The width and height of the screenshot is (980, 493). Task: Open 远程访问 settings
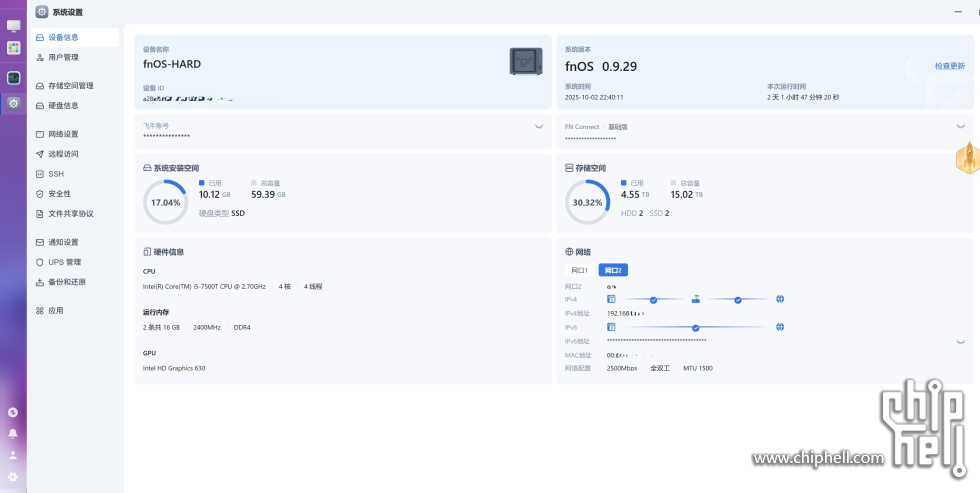tap(75, 154)
